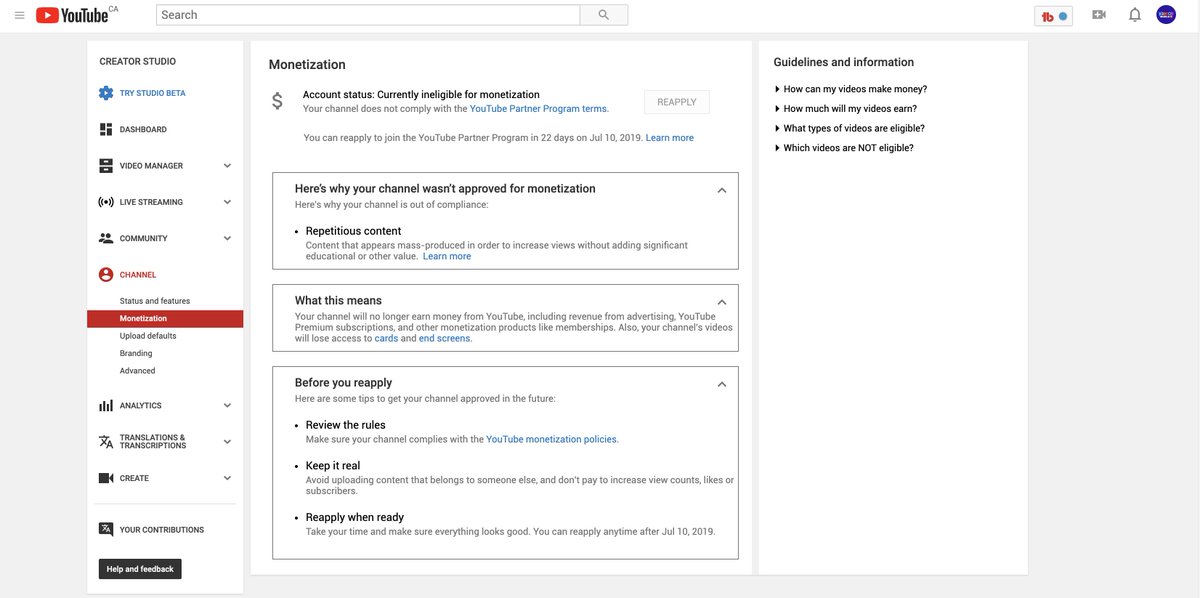Click the 'Reapply when ready' tip heading
This screenshot has height=598, width=1200.
tap(355, 518)
